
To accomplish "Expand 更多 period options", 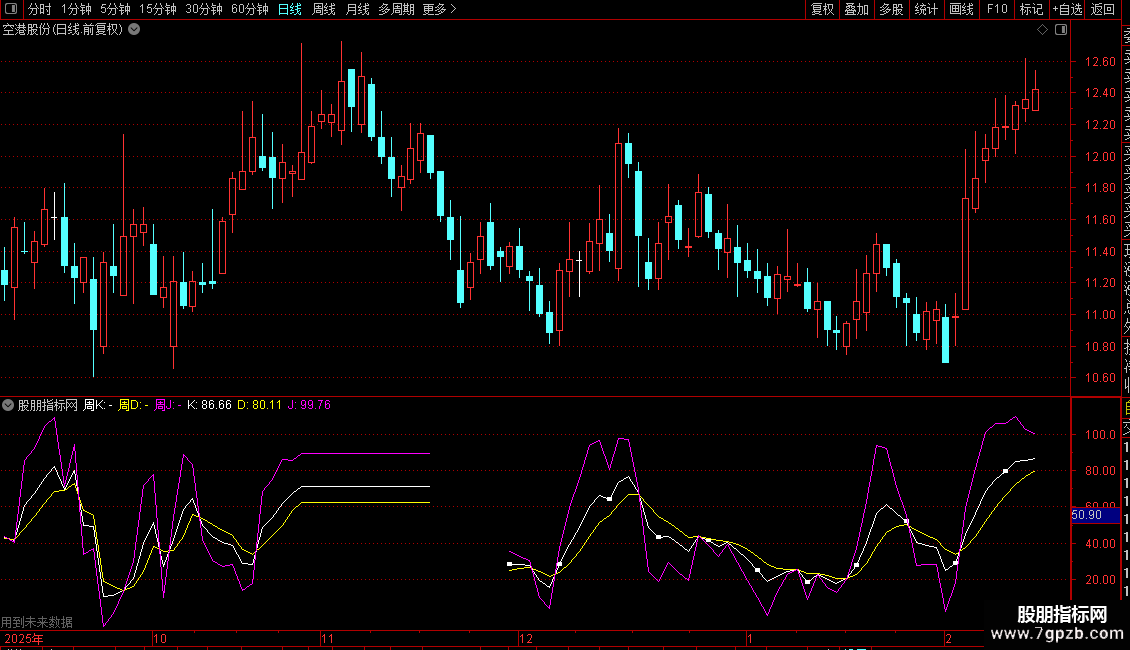I will click(439, 9).
